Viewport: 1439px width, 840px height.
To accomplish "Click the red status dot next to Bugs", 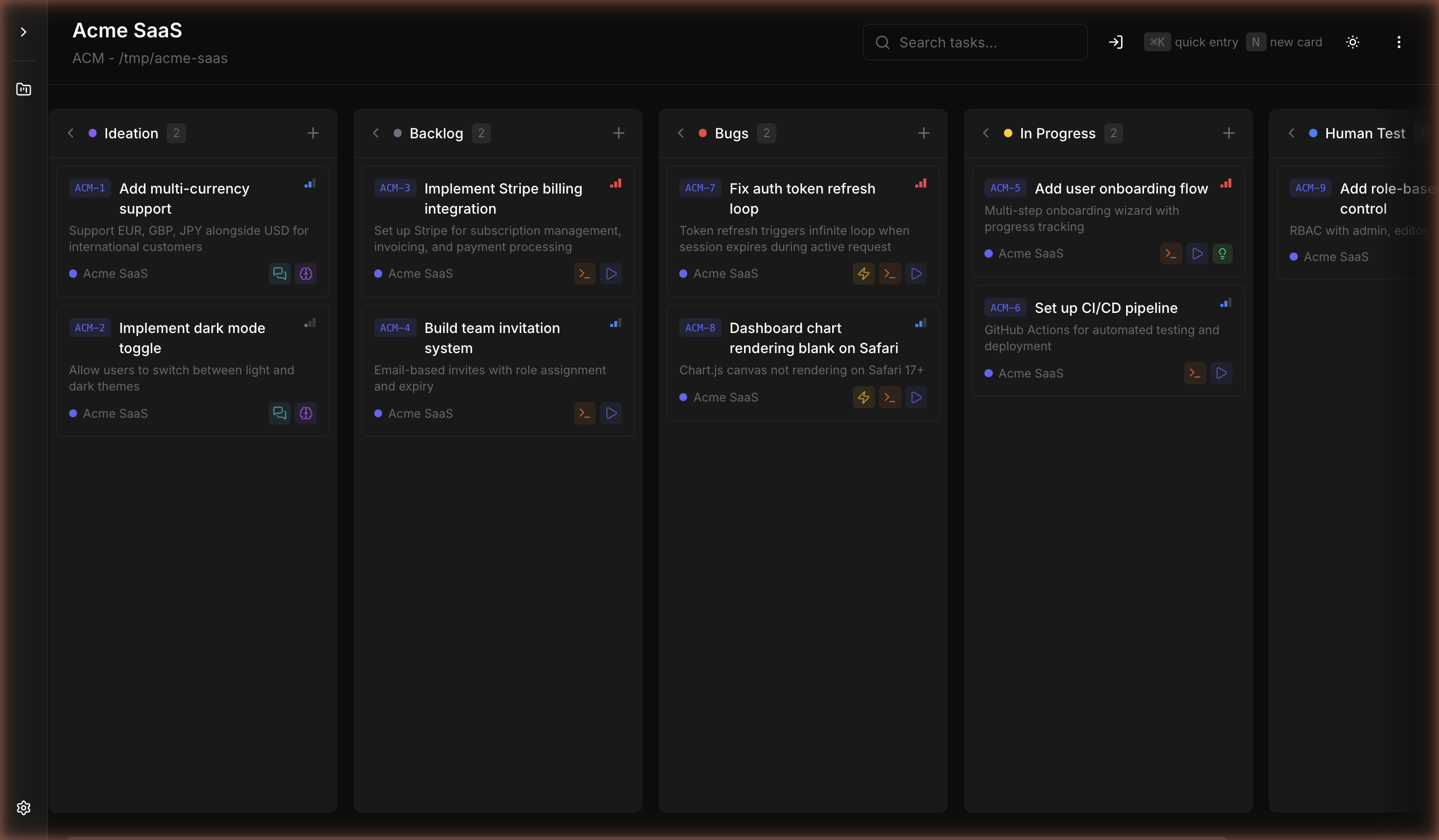I will click(702, 133).
